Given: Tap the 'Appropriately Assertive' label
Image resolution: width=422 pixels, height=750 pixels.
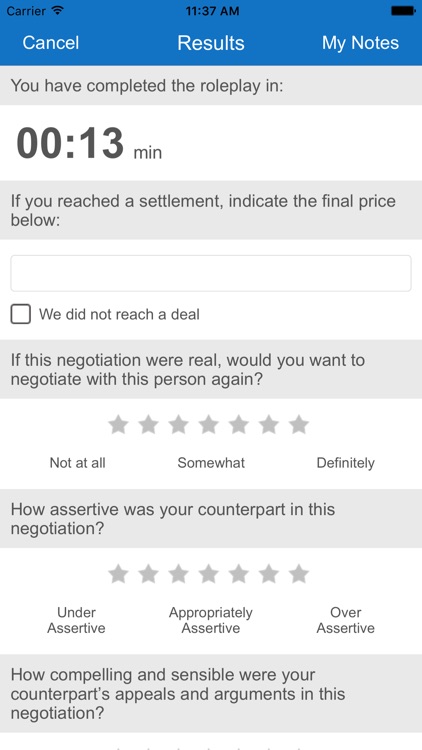Looking at the screenshot, I should click(211, 620).
